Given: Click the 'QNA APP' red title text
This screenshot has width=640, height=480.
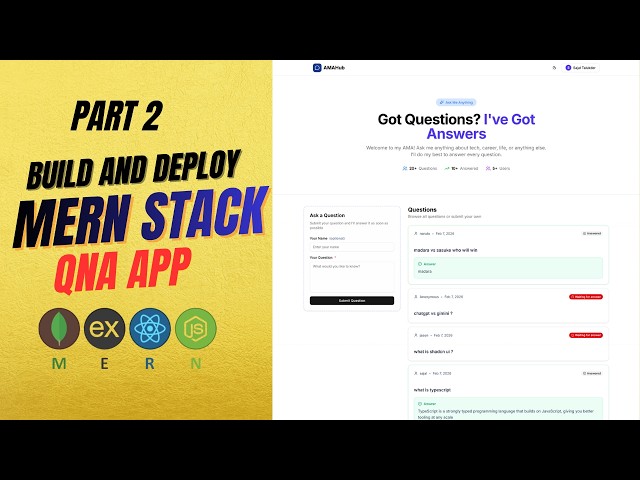Looking at the screenshot, I should click(x=122, y=271).
